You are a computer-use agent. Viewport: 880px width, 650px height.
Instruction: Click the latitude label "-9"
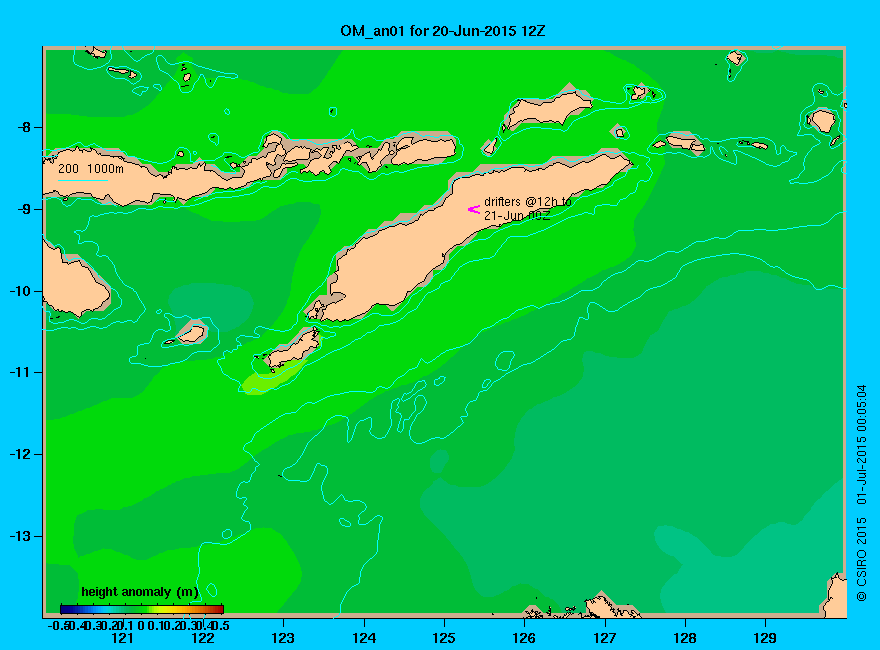tap(24, 209)
